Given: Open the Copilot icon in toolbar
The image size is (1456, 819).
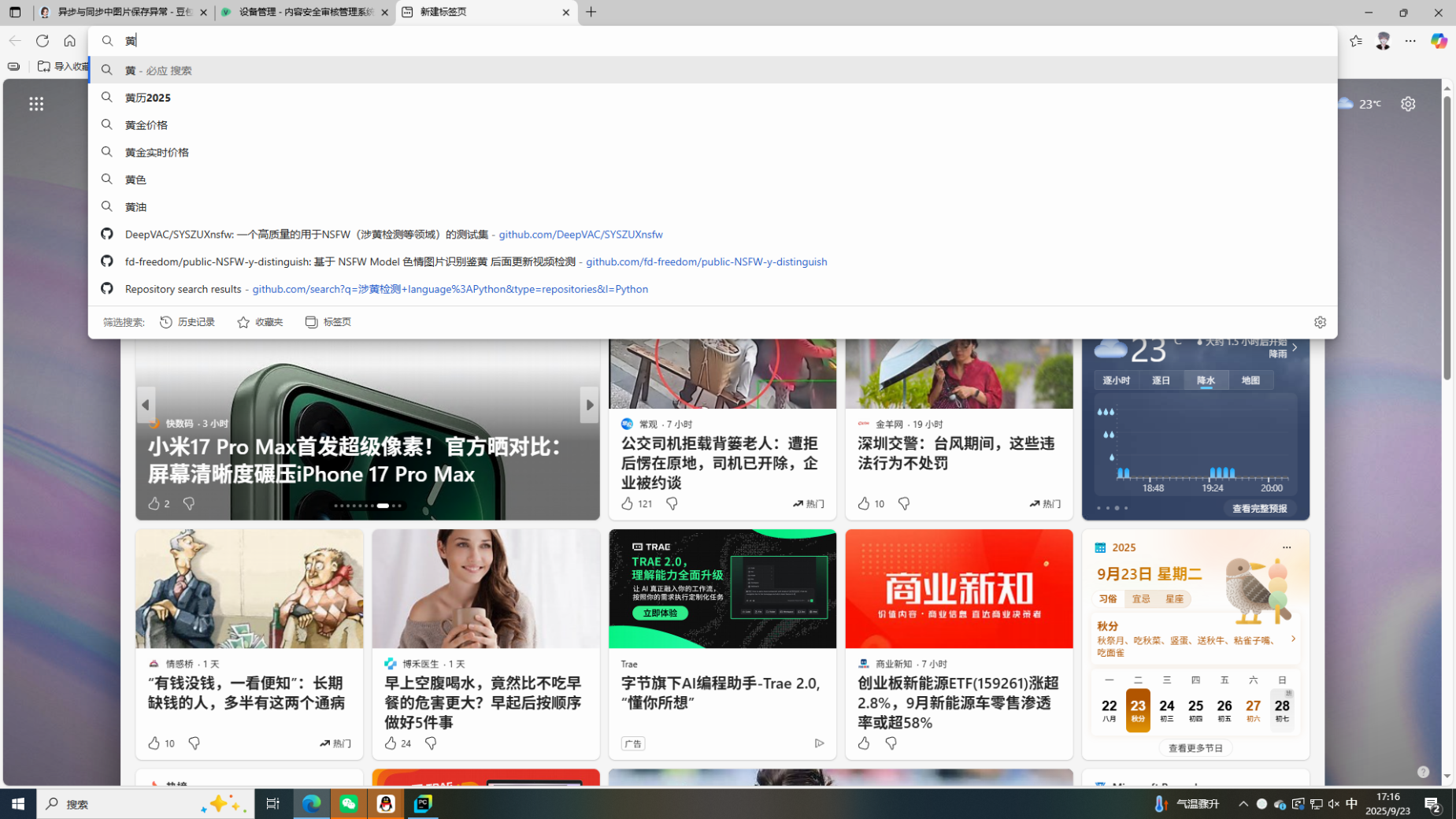Looking at the screenshot, I should (x=1438, y=41).
